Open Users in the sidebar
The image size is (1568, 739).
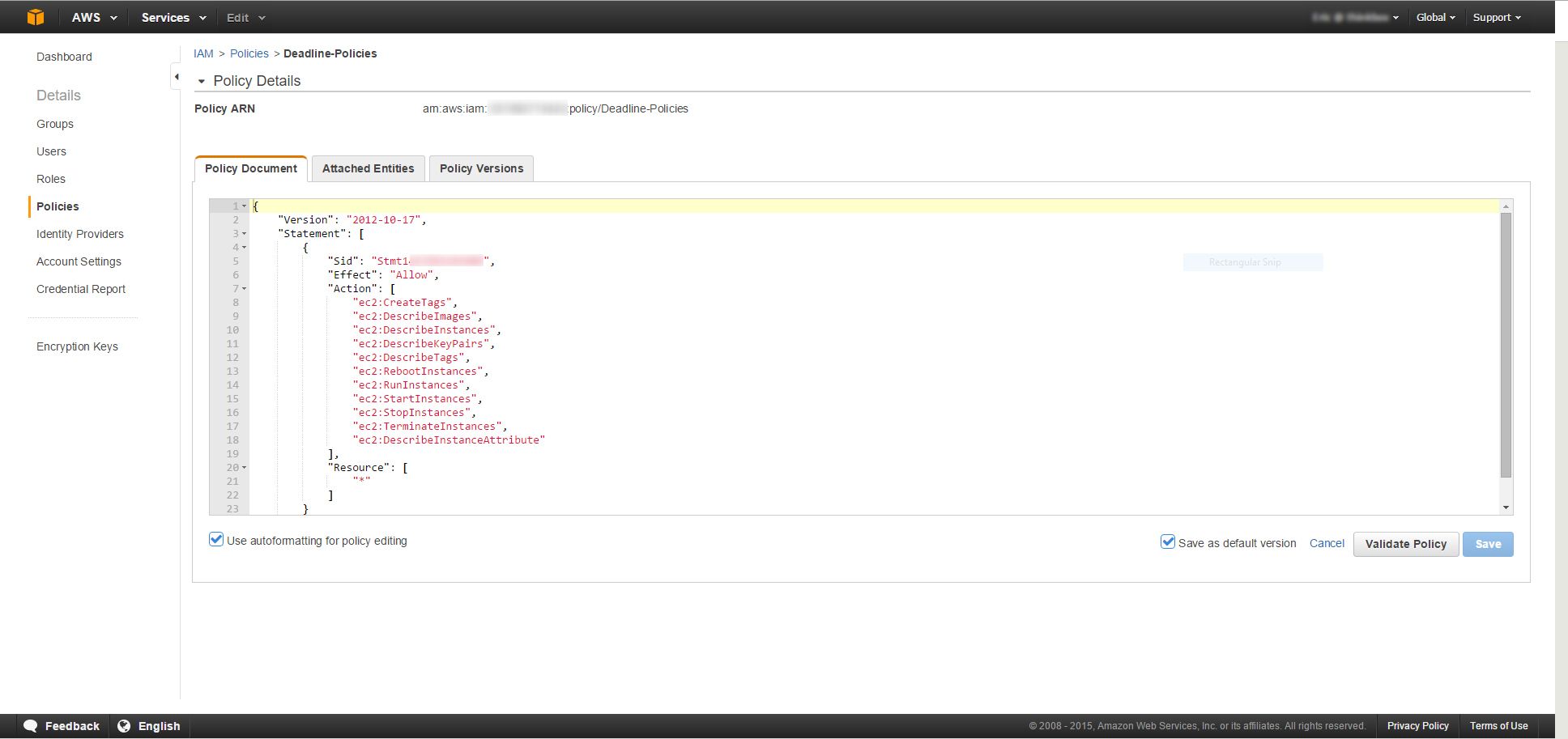tap(51, 151)
